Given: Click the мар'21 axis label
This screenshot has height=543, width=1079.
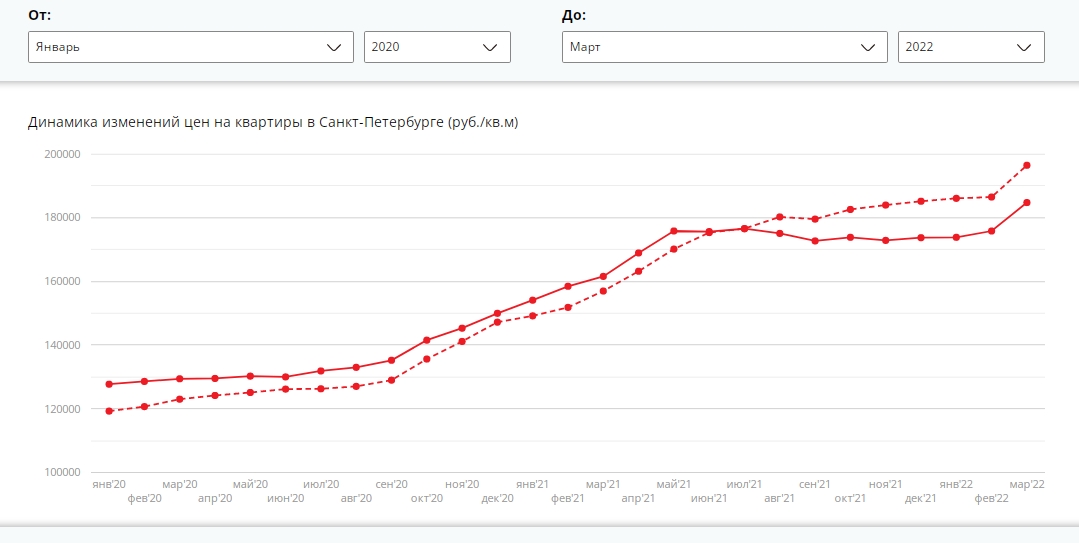Looking at the screenshot, I should (603, 485).
